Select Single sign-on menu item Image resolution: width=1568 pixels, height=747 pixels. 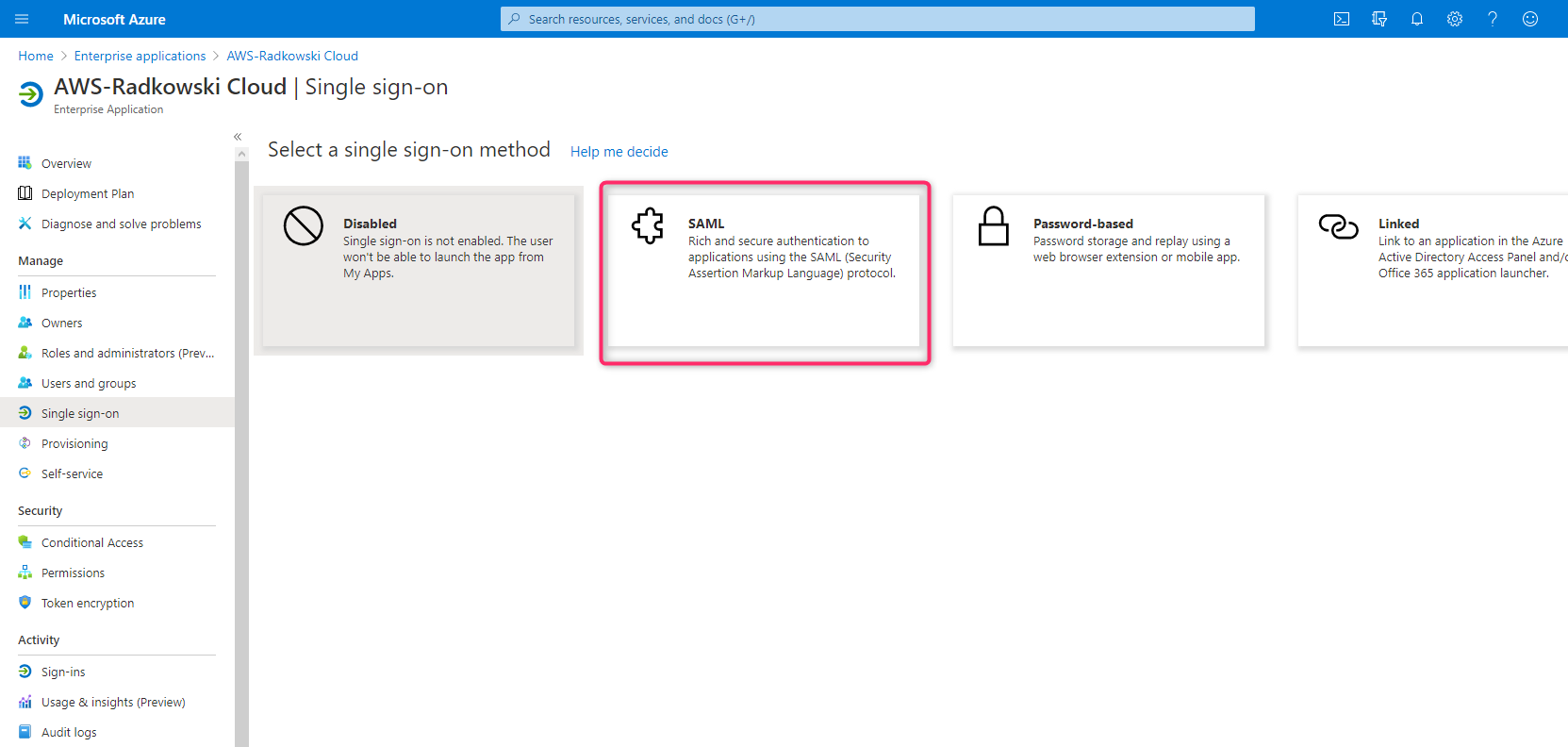click(117, 413)
